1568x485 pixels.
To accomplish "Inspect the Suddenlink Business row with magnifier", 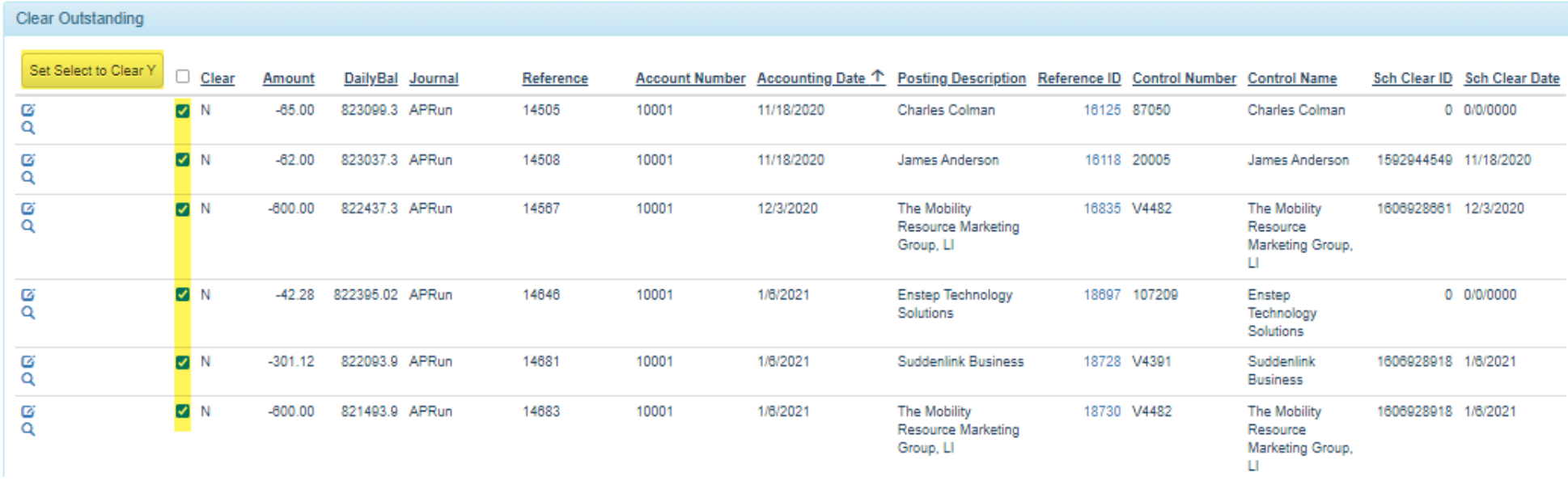I will coord(28,379).
